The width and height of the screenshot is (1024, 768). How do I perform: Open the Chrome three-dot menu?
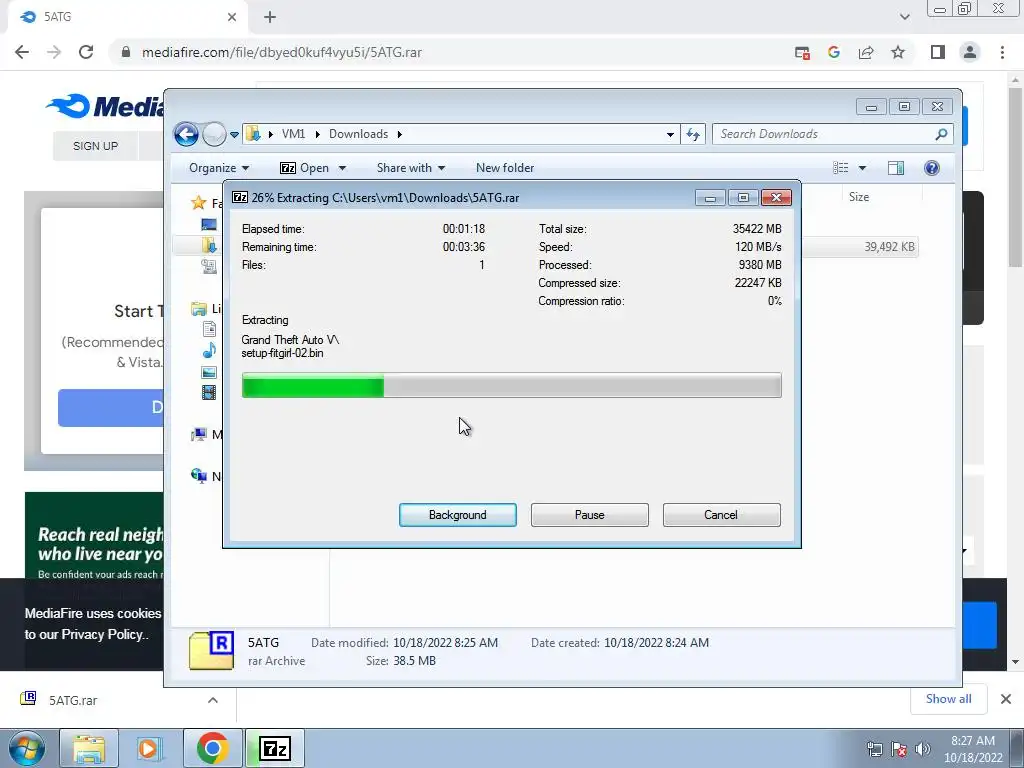(1002, 52)
